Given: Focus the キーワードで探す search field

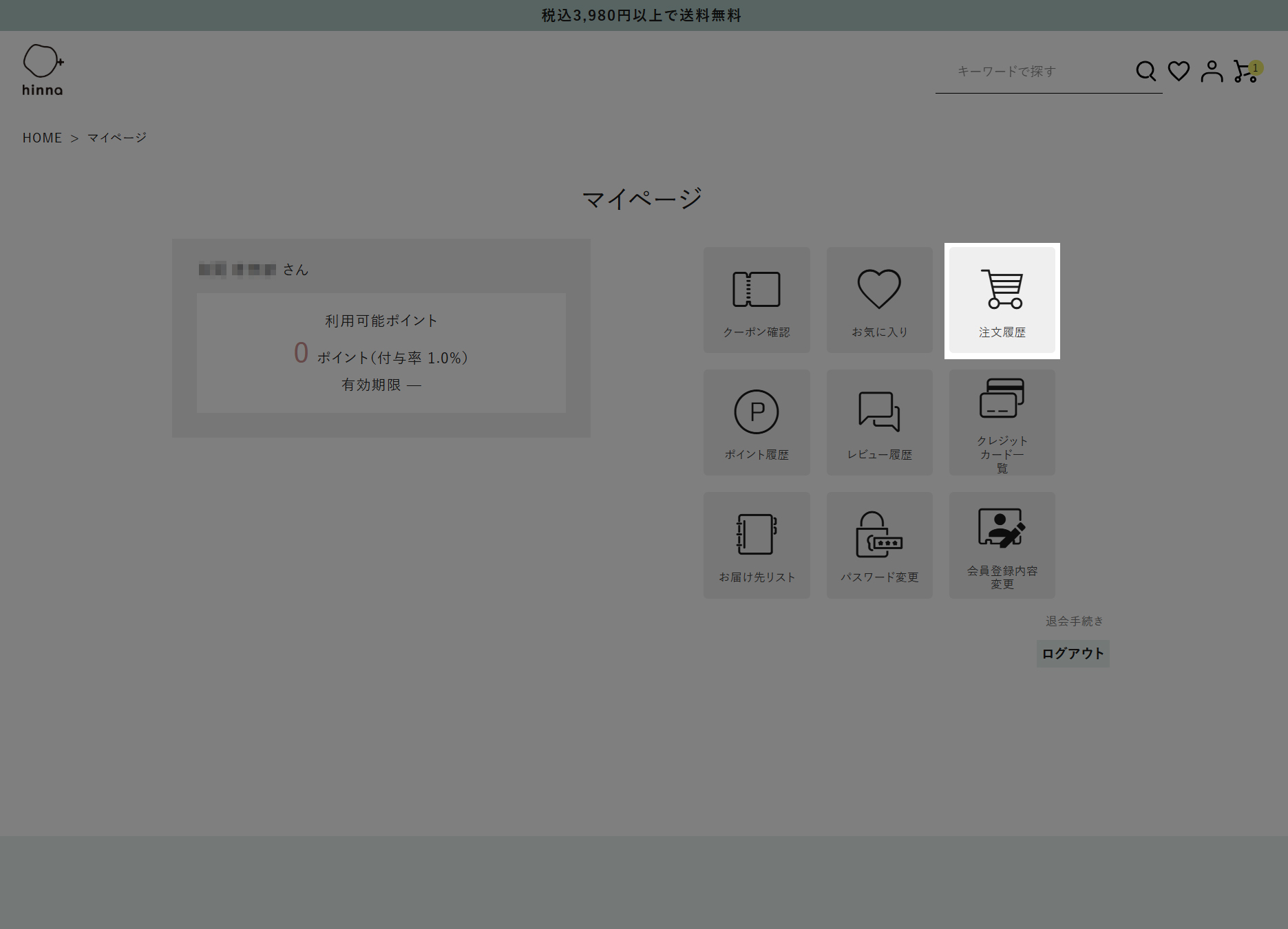Looking at the screenshot, I should (x=1033, y=72).
